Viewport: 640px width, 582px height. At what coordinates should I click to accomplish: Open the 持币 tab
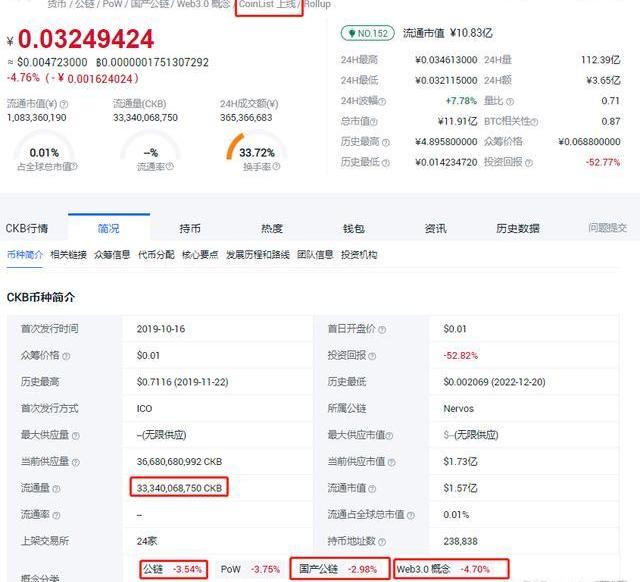point(190,228)
